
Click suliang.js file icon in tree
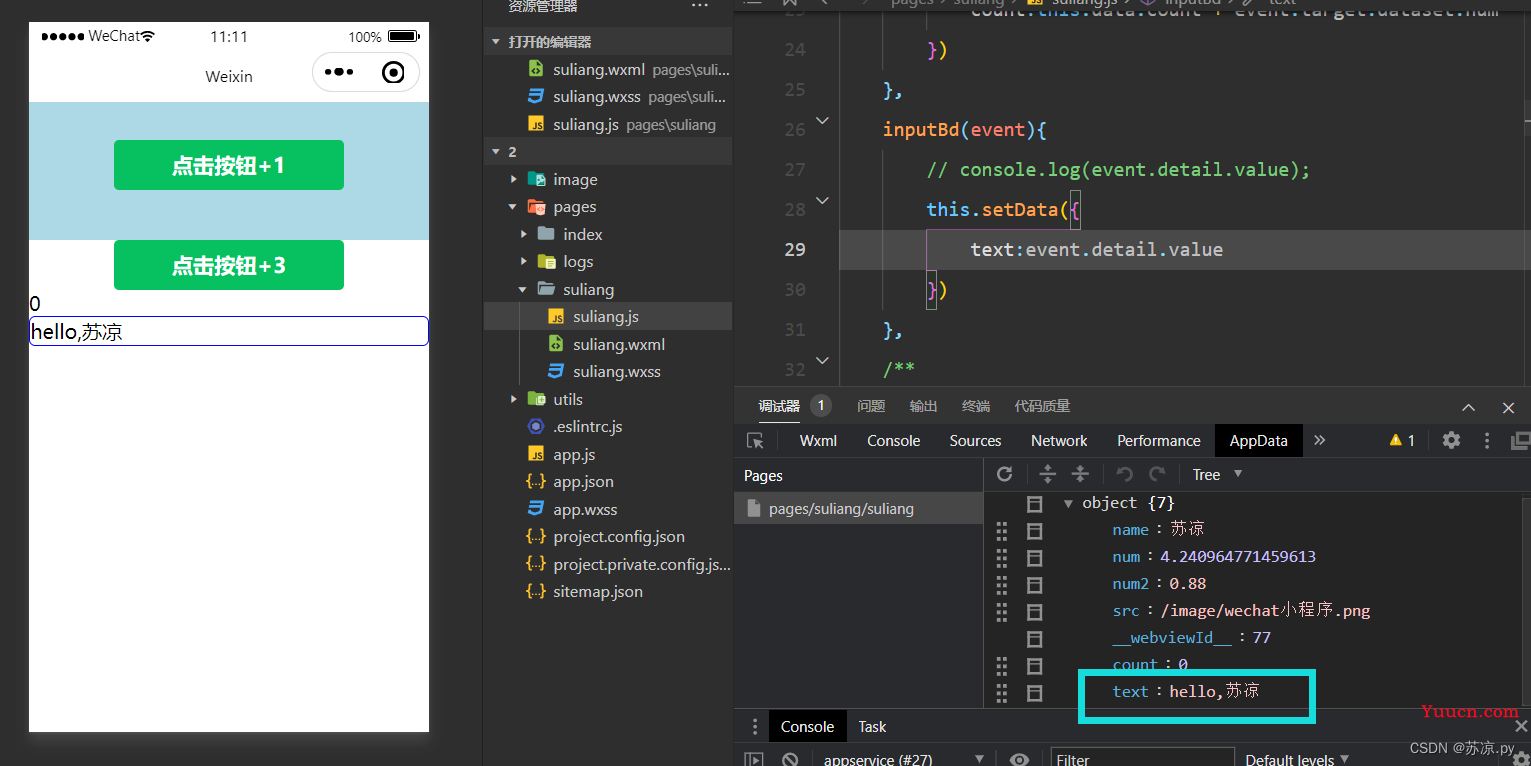[556, 317]
